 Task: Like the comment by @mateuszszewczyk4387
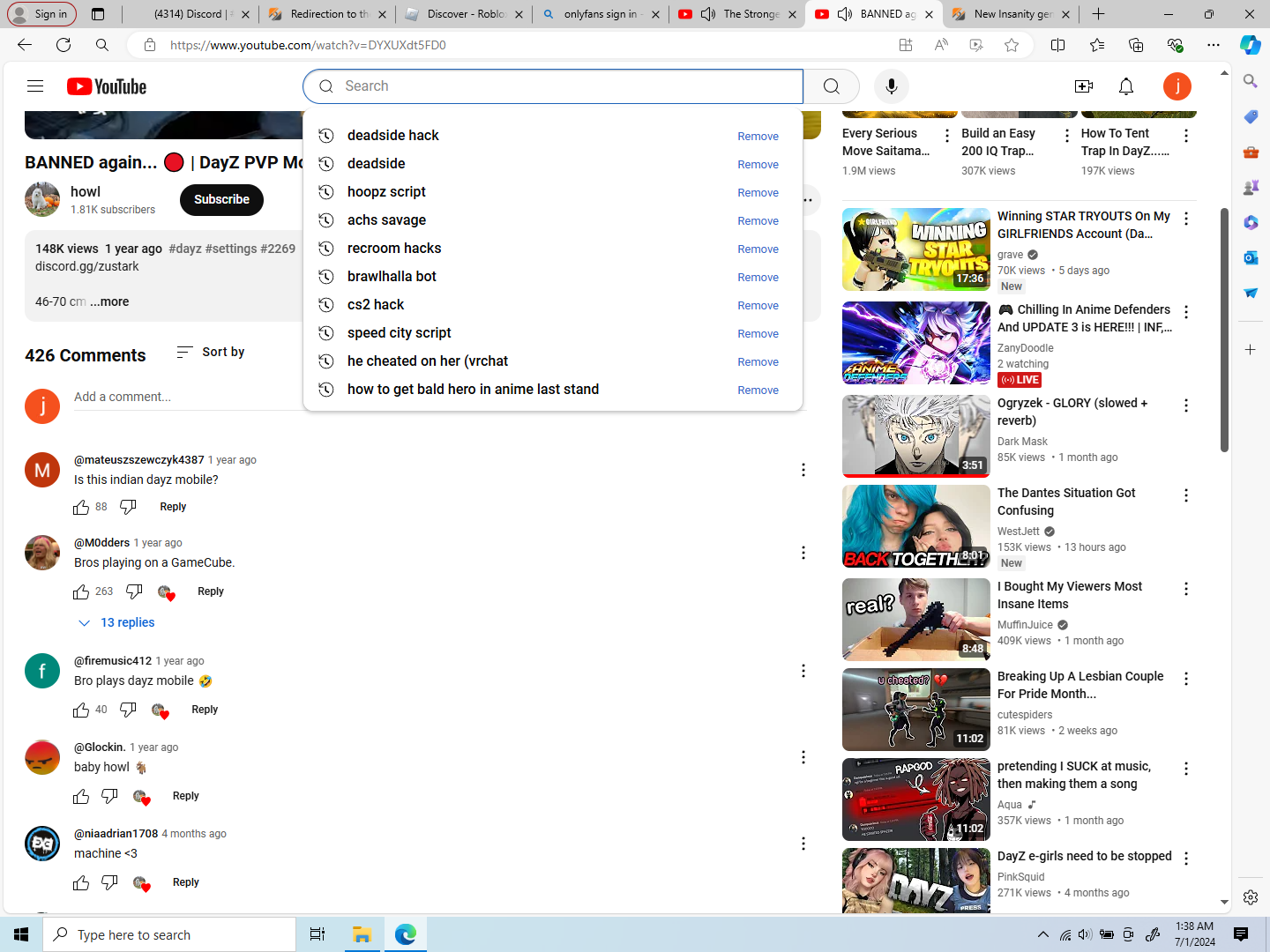tap(81, 507)
